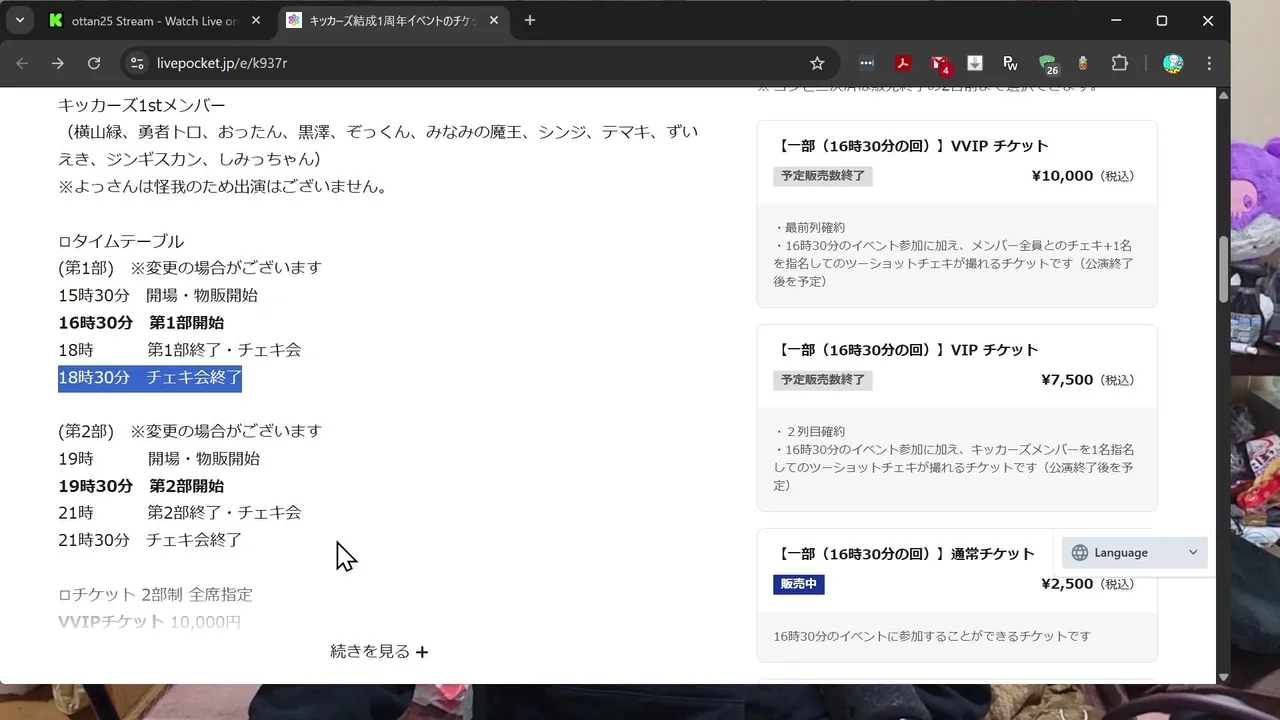Open the three-dots extension icon
Image resolution: width=1280 pixels, height=720 pixels.
click(x=867, y=63)
